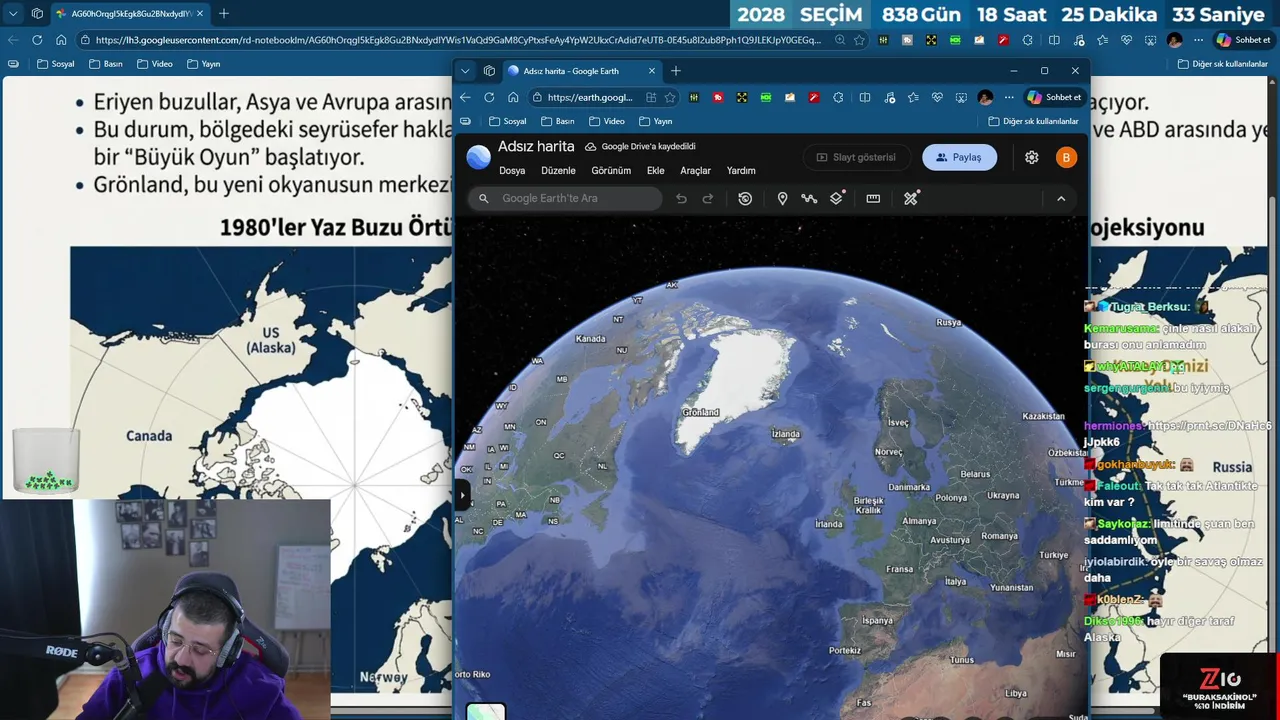Open tab search dropdown in background window
This screenshot has height=720, width=1280.
click(13, 14)
